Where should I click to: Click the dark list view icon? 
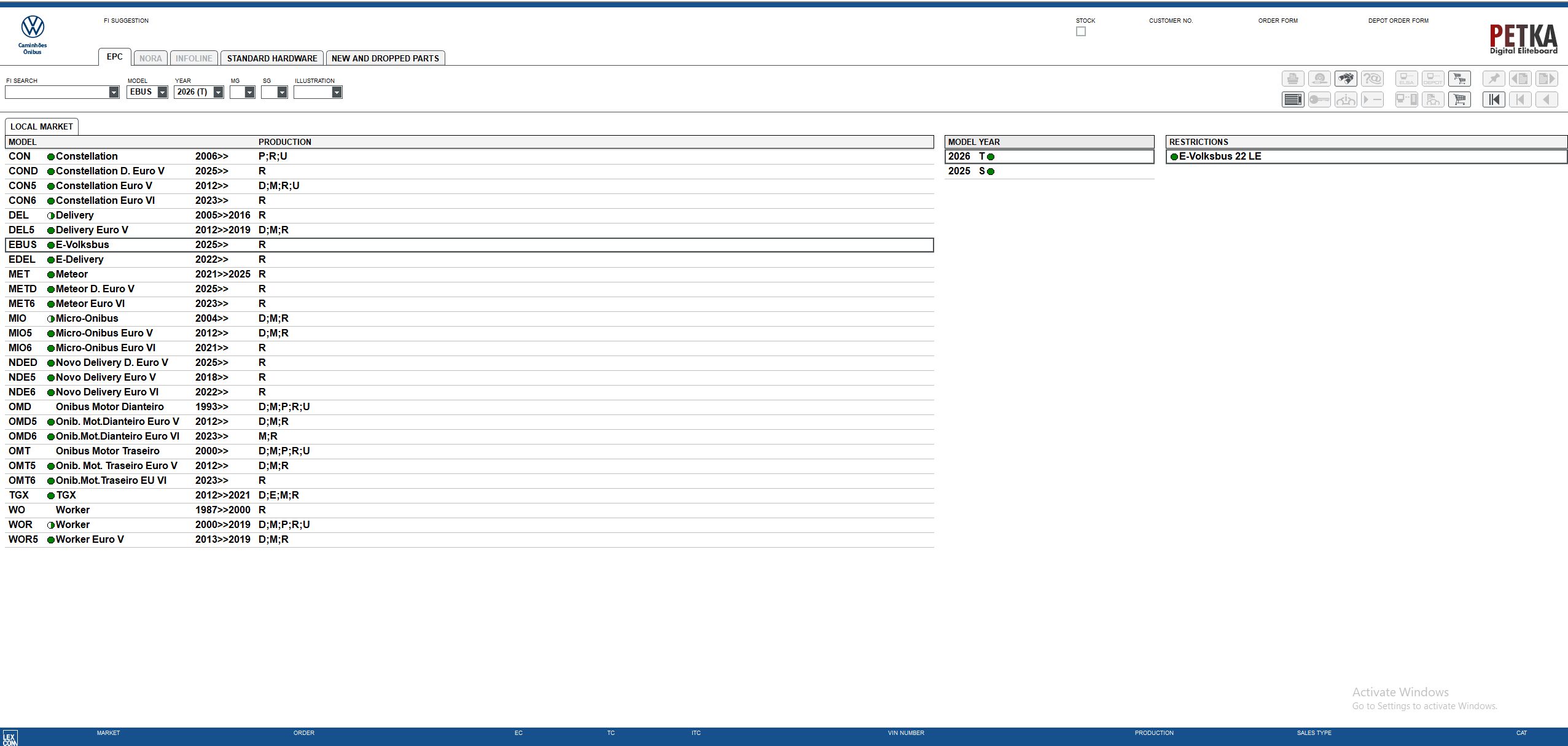coord(1292,99)
